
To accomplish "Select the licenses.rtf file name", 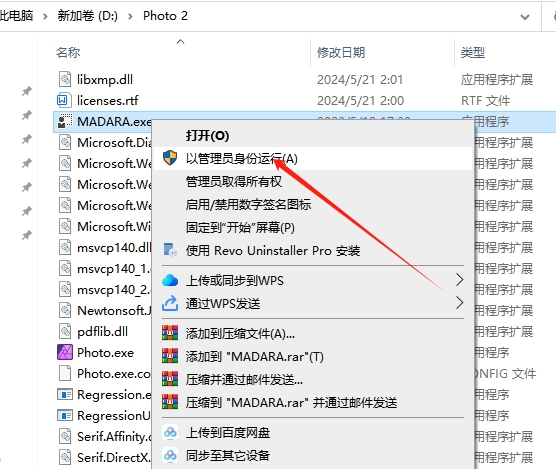I will tap(107, 101).
